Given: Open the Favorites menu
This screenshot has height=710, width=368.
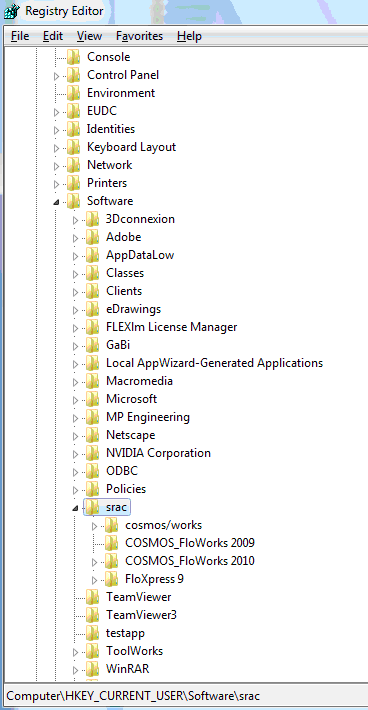Looking at the screenshot, I should pyautogui.click(x=139, y=36).
